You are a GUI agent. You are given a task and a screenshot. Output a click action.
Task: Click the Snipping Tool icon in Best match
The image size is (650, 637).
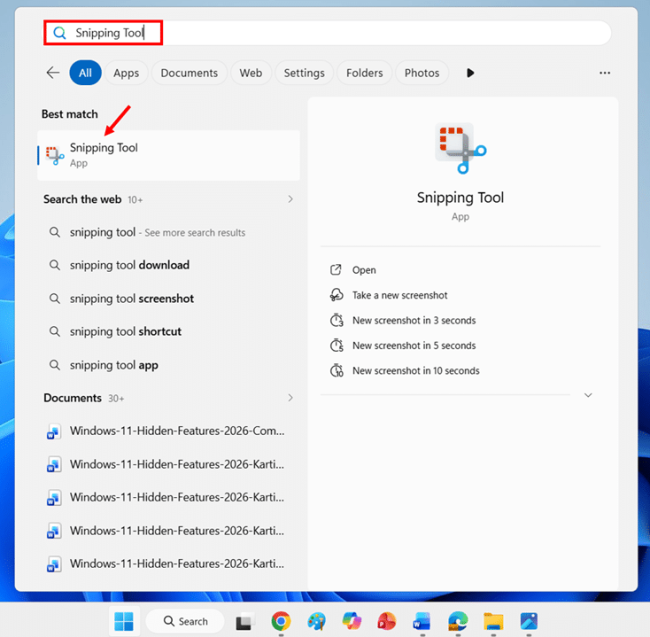point(55,155)
